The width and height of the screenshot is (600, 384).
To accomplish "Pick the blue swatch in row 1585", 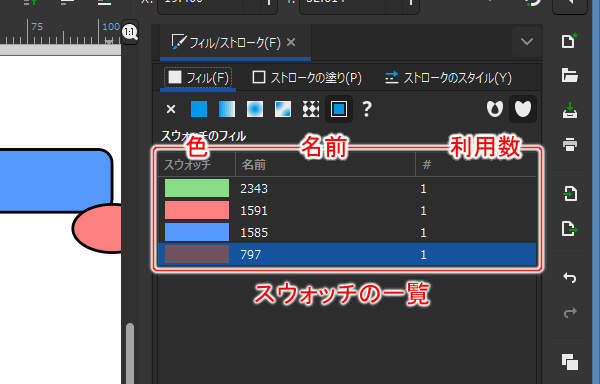I will point(197,232).
